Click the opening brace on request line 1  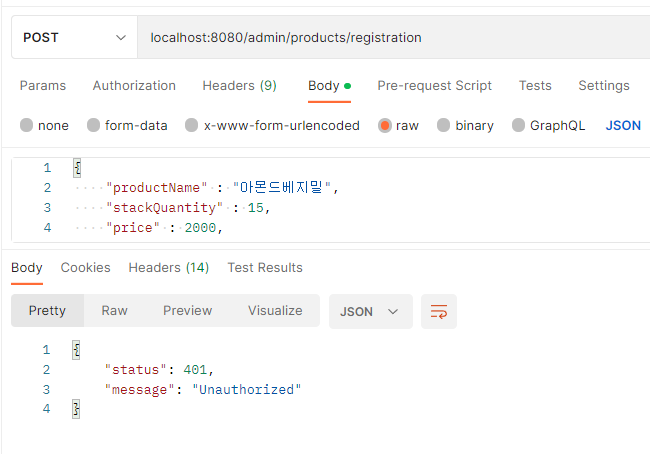(x=77, y=168)
